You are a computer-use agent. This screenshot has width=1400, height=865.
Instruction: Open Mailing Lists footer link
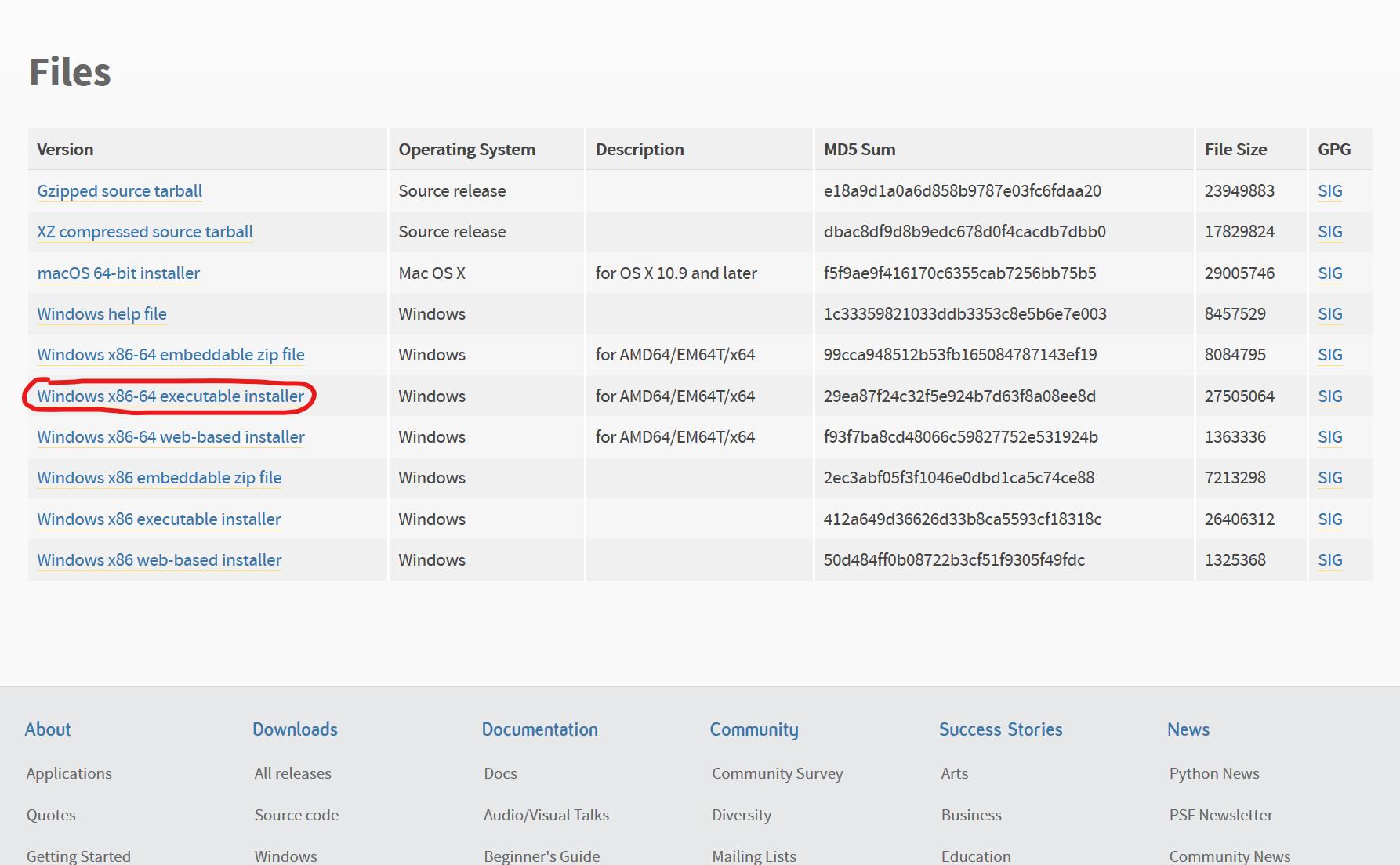tap(754, 856)
